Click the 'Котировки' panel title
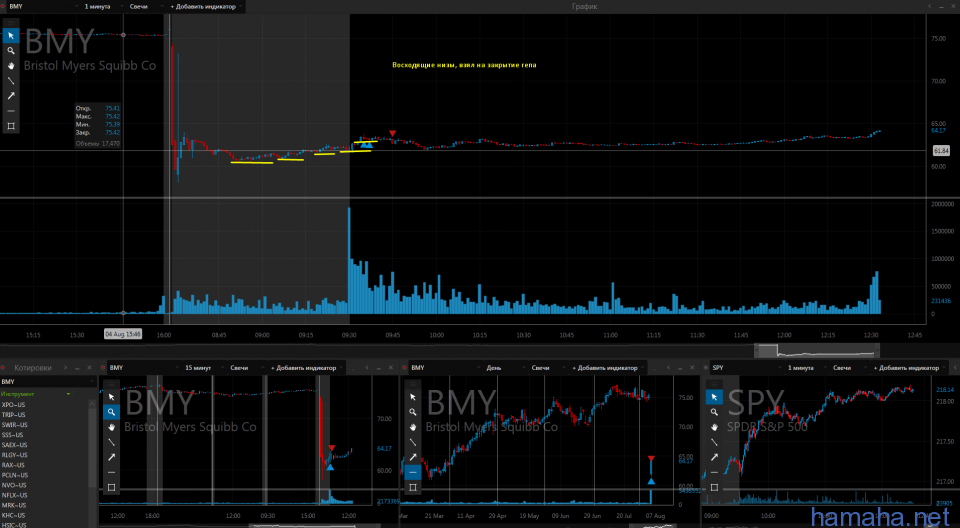Image resolution: width=960 pixels, height=528 pixels. point(32,368)
